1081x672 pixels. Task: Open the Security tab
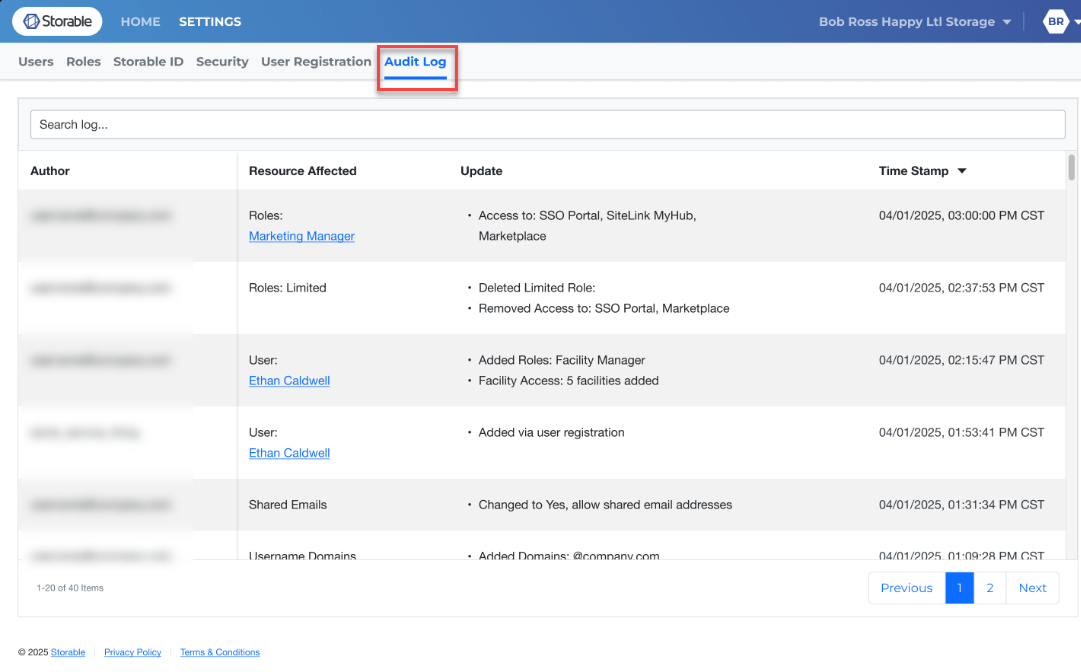(x=222, y=61)
